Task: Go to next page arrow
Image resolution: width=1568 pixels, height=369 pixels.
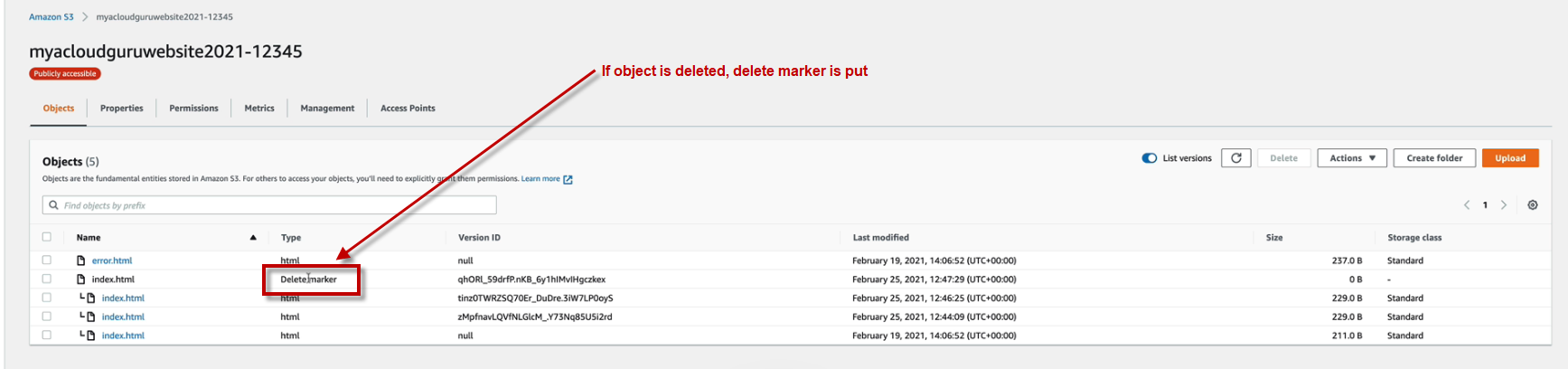Action: (1504, 205)
